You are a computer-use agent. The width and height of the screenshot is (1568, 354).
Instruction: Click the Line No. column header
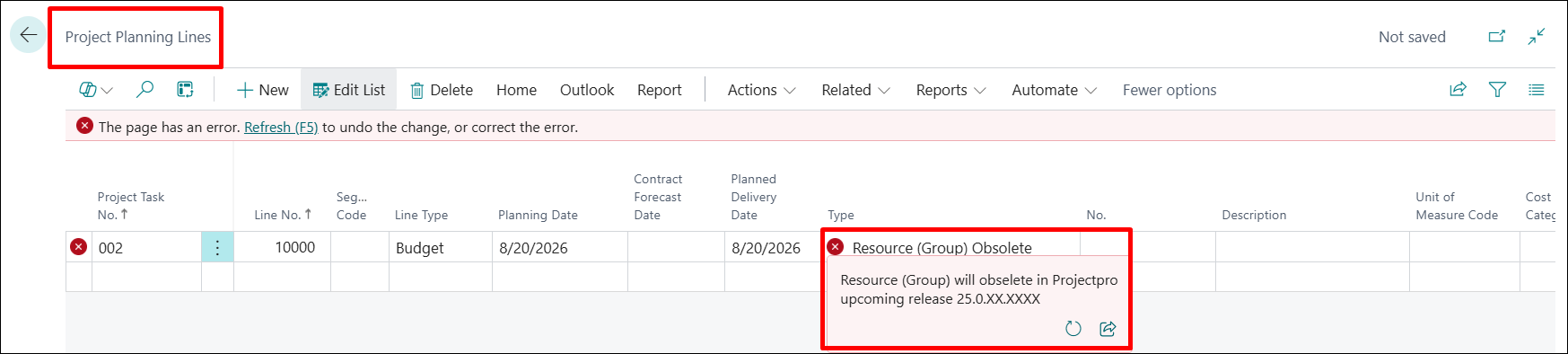[283, 215]
